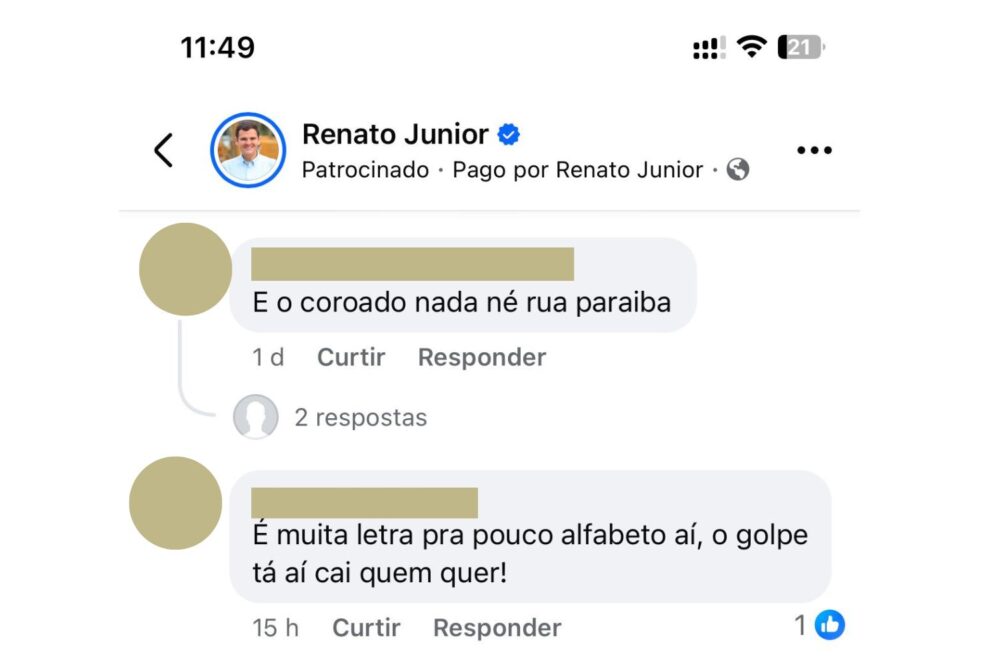Tap the back arrow icon
The width and height of the screenshot is (1000, 667).
click(x=164, y=150)
